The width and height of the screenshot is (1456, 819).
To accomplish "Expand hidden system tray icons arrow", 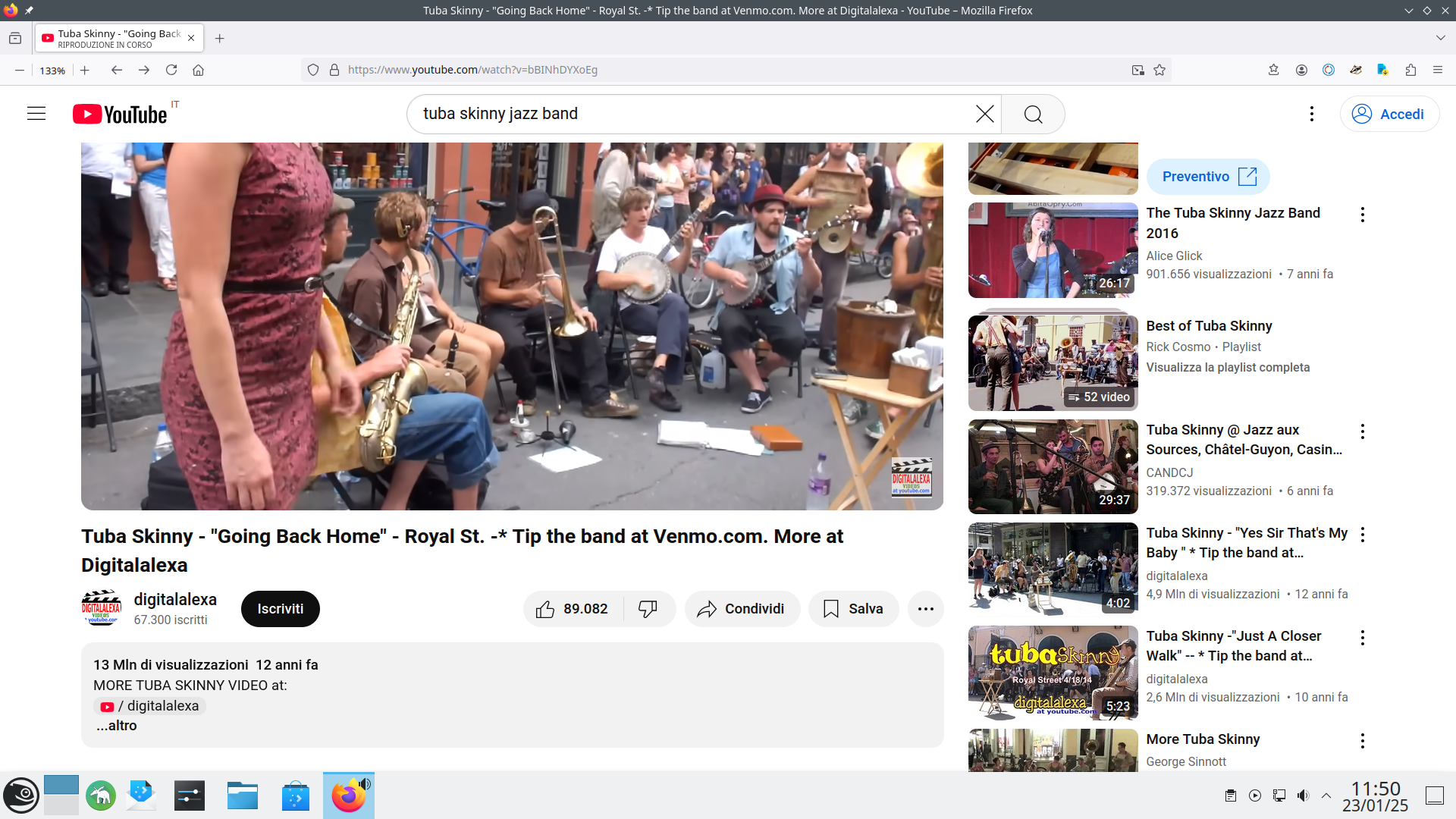I will point(1326,795).
